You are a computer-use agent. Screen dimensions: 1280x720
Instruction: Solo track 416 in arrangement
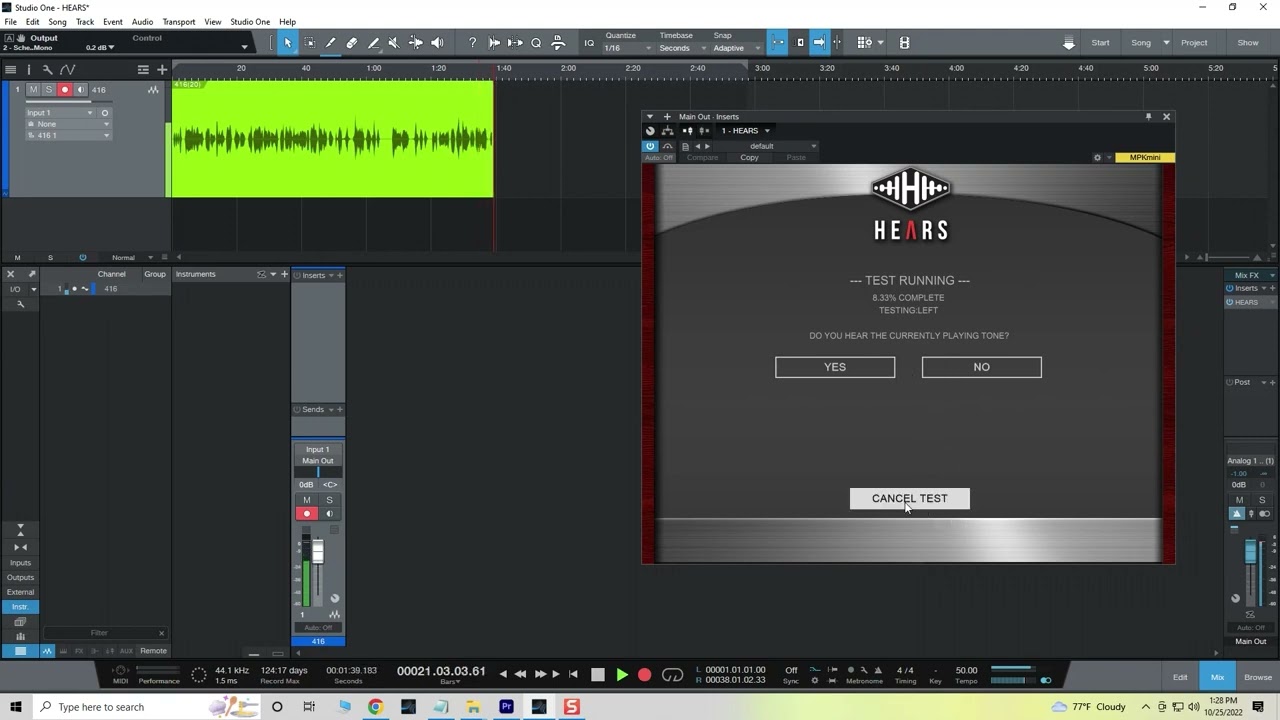49,90
